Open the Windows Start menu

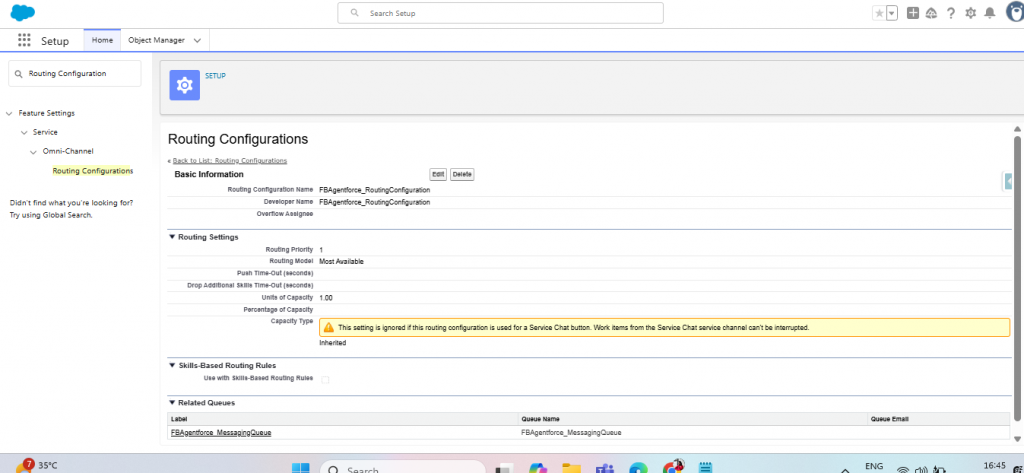click(300, 468)
